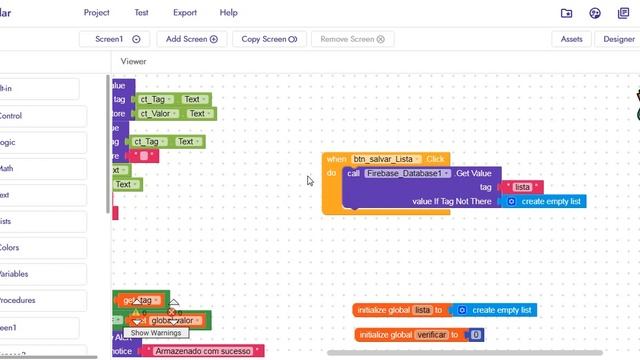Screen dimensions: 640x360
Task: Click mutator gear on create empty list in Get Value
Action: (x=511, y=202)
